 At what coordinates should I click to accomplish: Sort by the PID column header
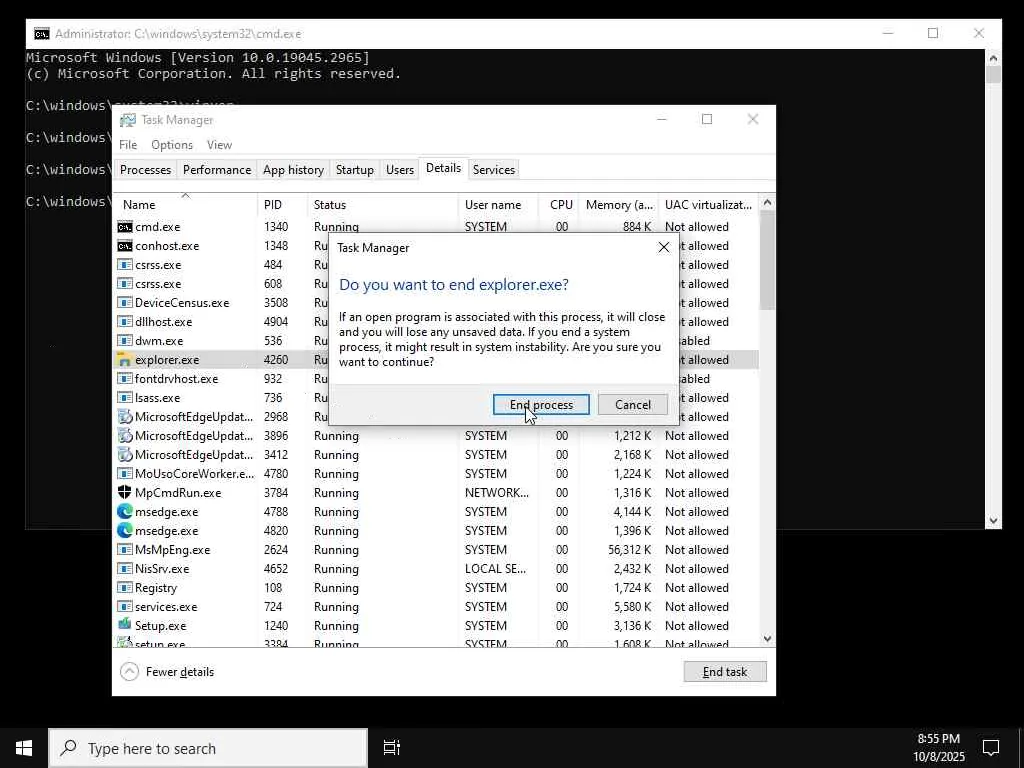click(282, 204)
